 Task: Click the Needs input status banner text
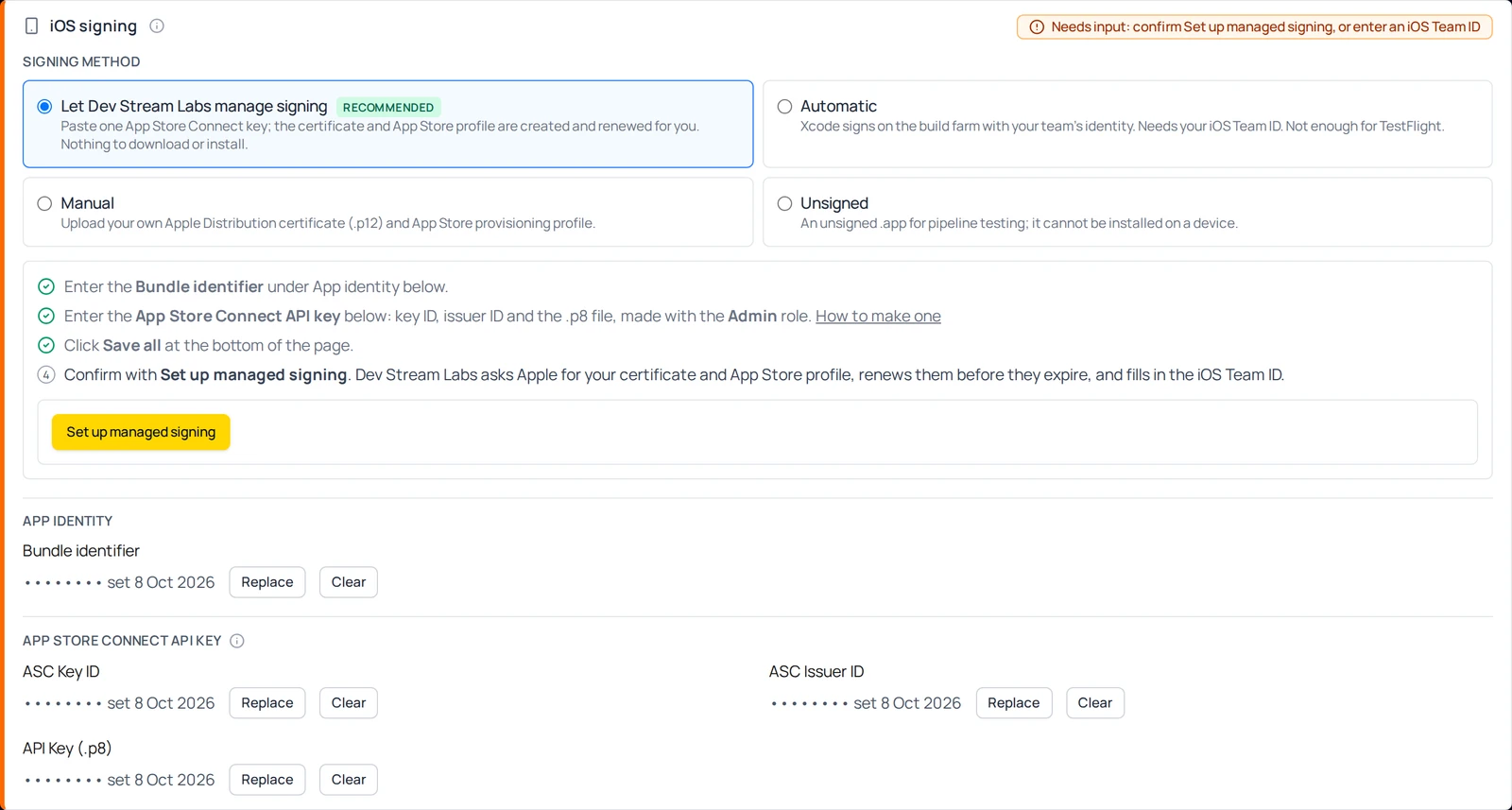point(1265,27)
